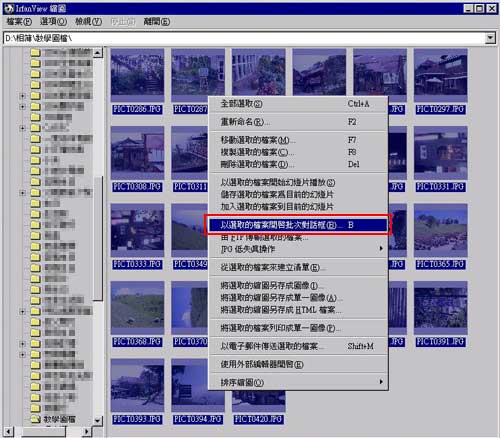Screen dimensions: 500x438
Task: Select the PICT0420.JPG file label
Action: (x=258, y=419)
